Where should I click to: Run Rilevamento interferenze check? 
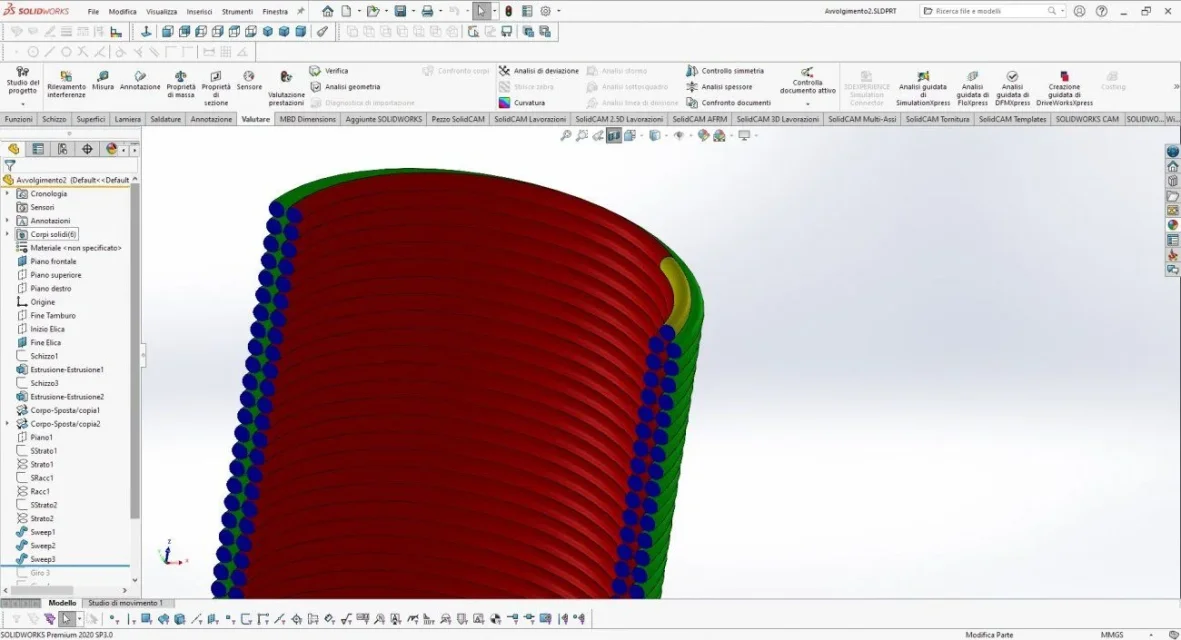point(66,84)
